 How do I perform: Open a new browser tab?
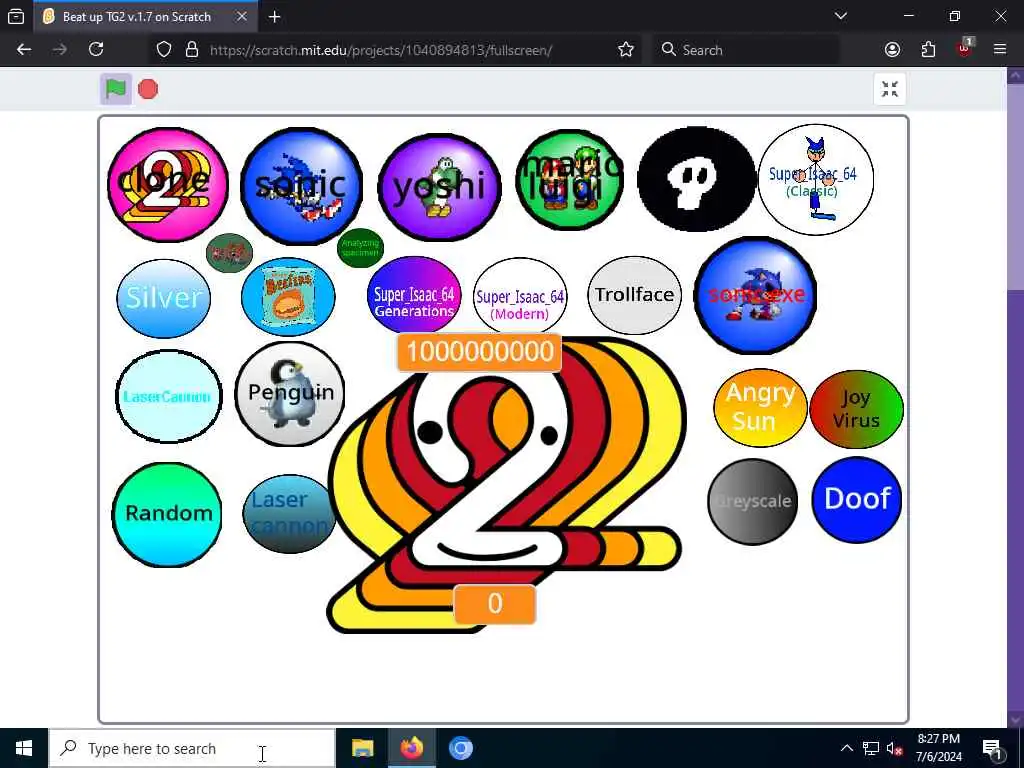click(274, 17)
